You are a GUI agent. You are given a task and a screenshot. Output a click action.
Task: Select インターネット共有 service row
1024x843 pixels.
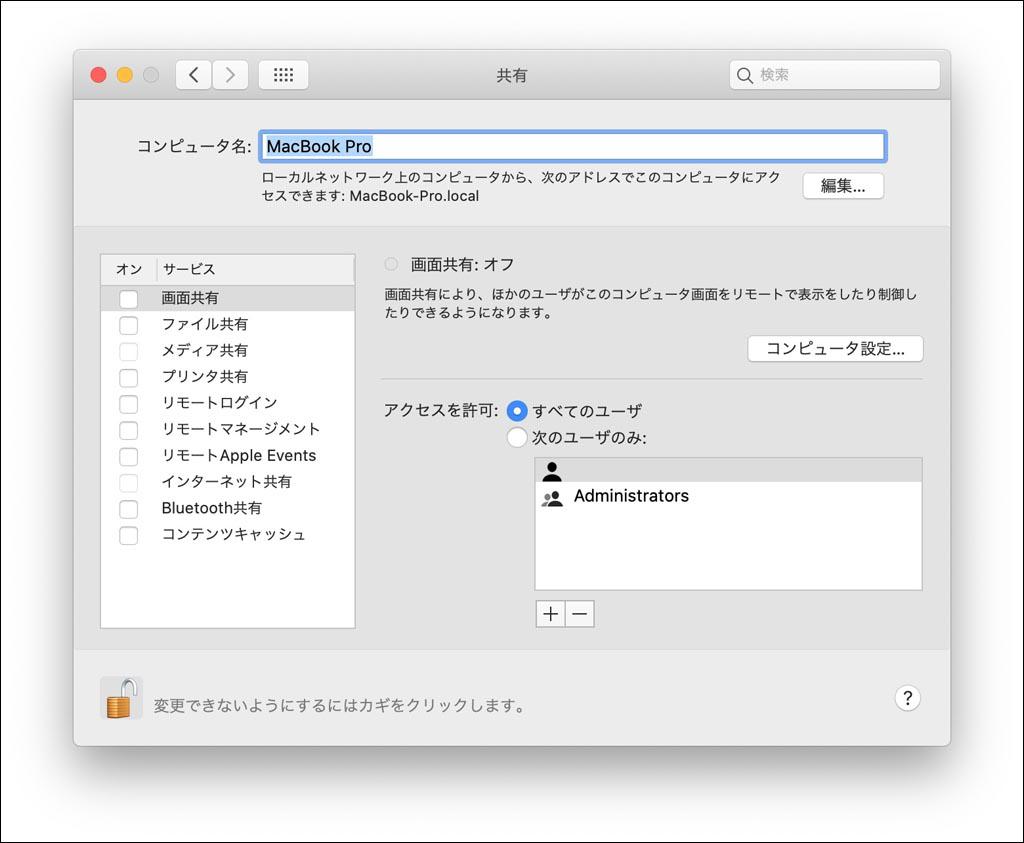pos(228,482)
